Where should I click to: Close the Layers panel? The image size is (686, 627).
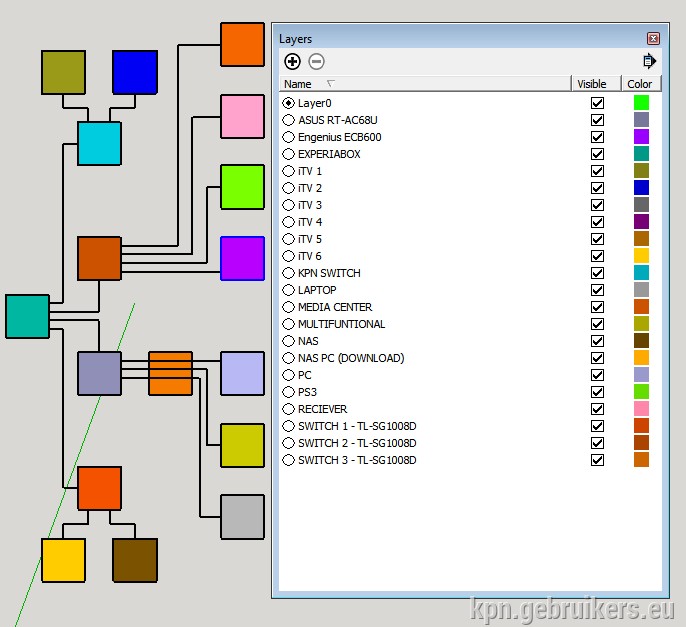point(653,39)
